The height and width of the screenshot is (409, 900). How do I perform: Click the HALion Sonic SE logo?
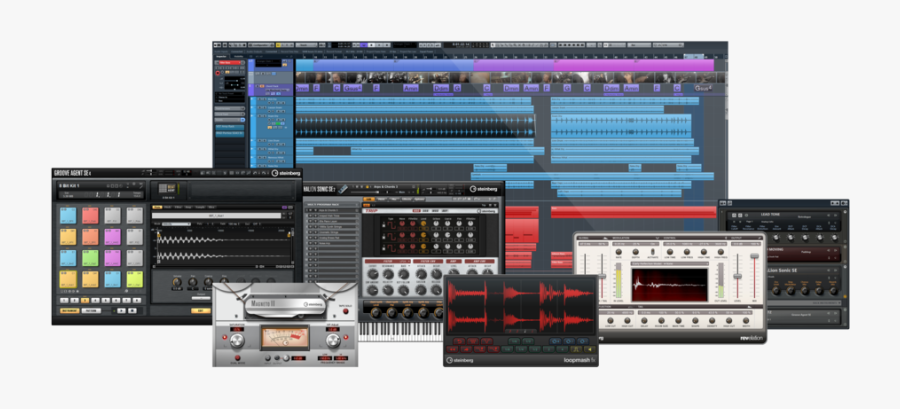pos(320,188)
